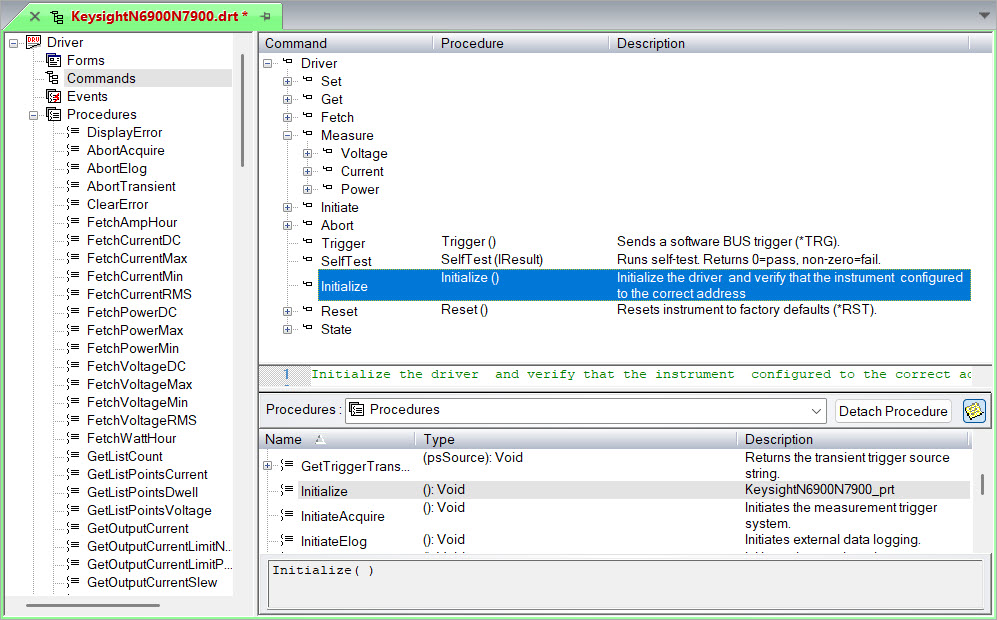
Task: Expand the Set command node
Action: pos(289,81)
